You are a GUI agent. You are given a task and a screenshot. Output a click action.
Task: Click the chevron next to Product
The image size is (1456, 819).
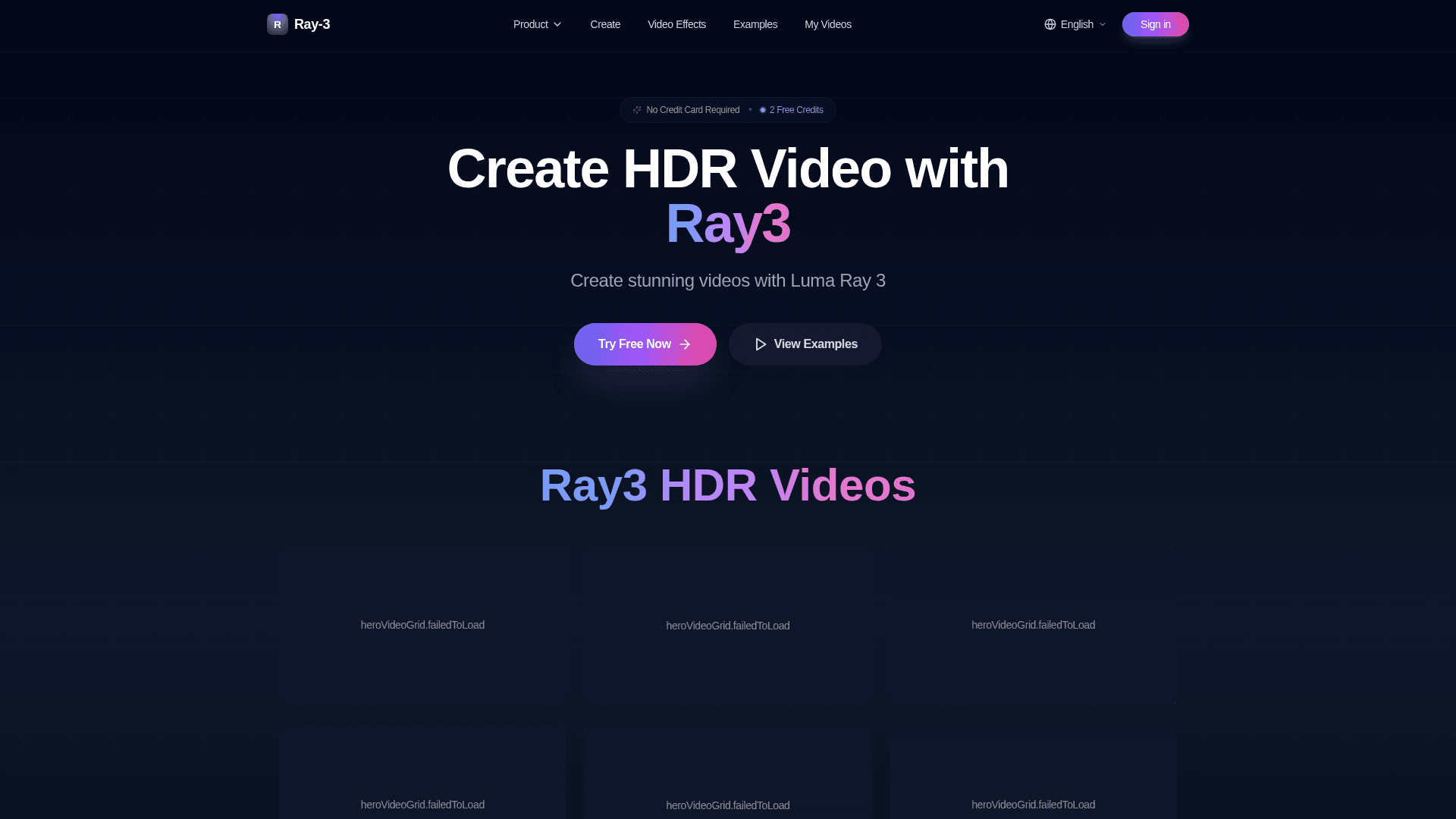coord(557,24)
